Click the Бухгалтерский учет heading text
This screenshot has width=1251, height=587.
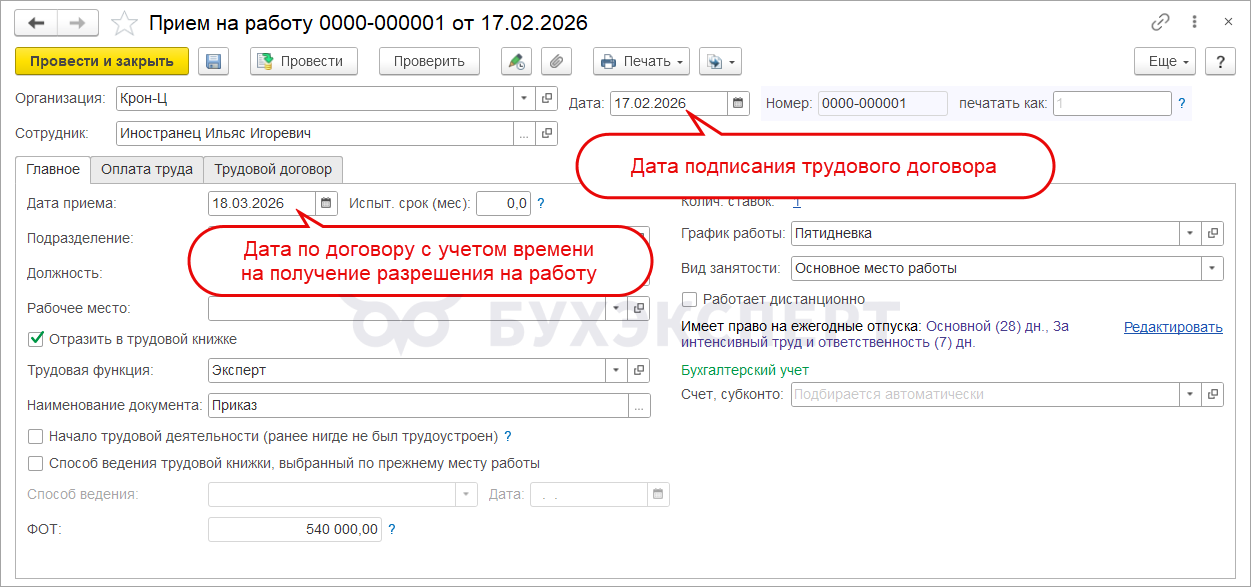point(745,370)
